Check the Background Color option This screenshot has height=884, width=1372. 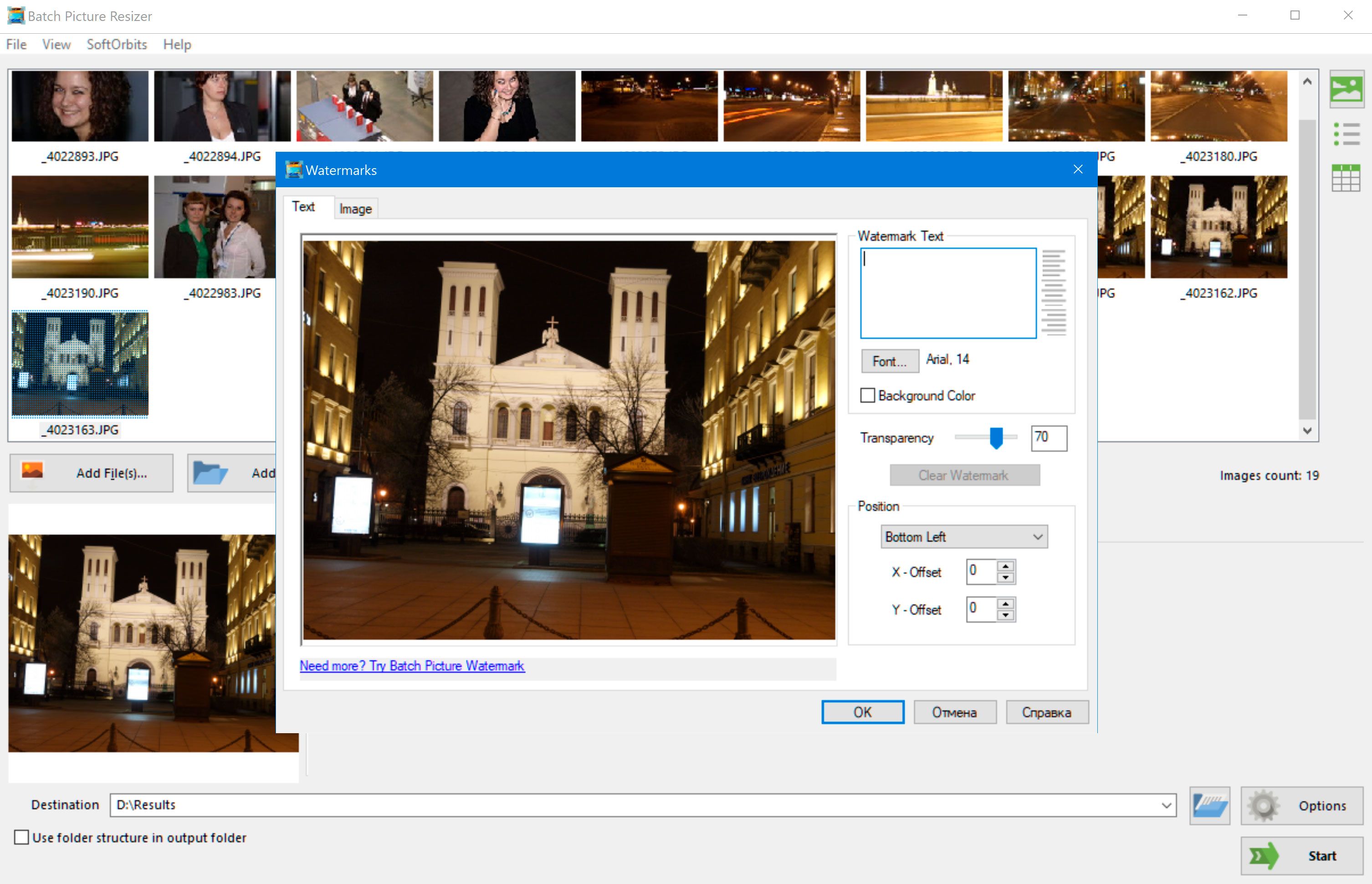click(x=866, y=396)
